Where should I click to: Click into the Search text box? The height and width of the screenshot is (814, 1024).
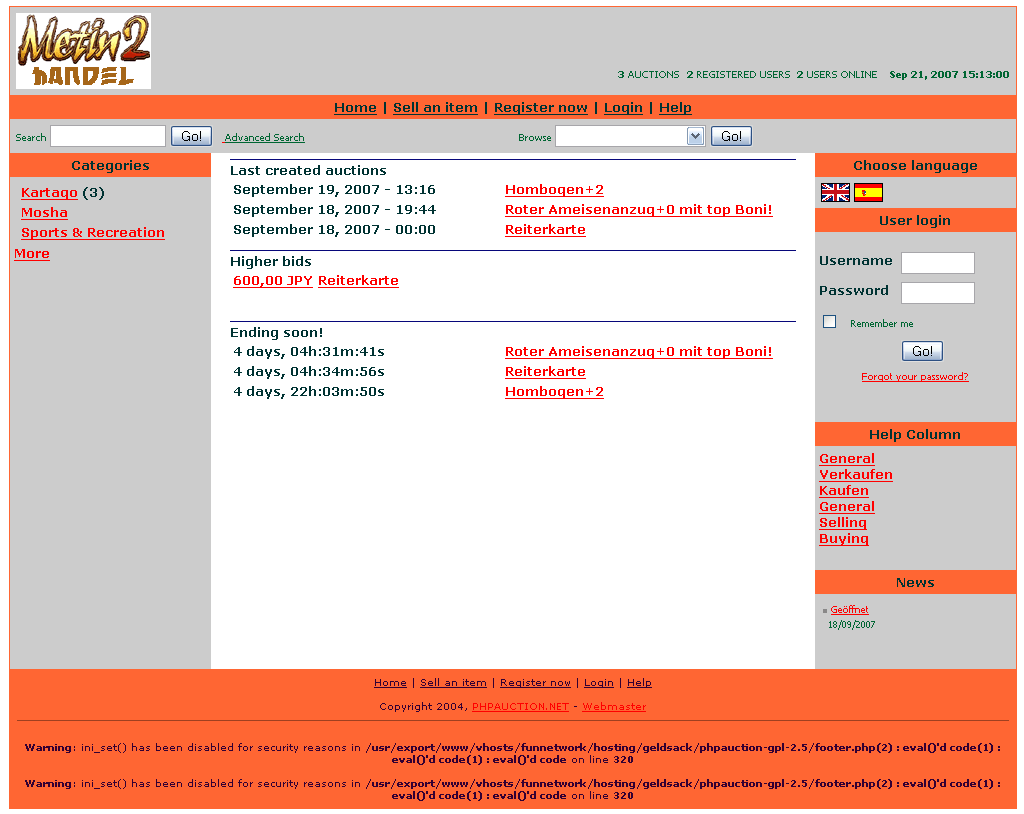(x=108, y=137)
